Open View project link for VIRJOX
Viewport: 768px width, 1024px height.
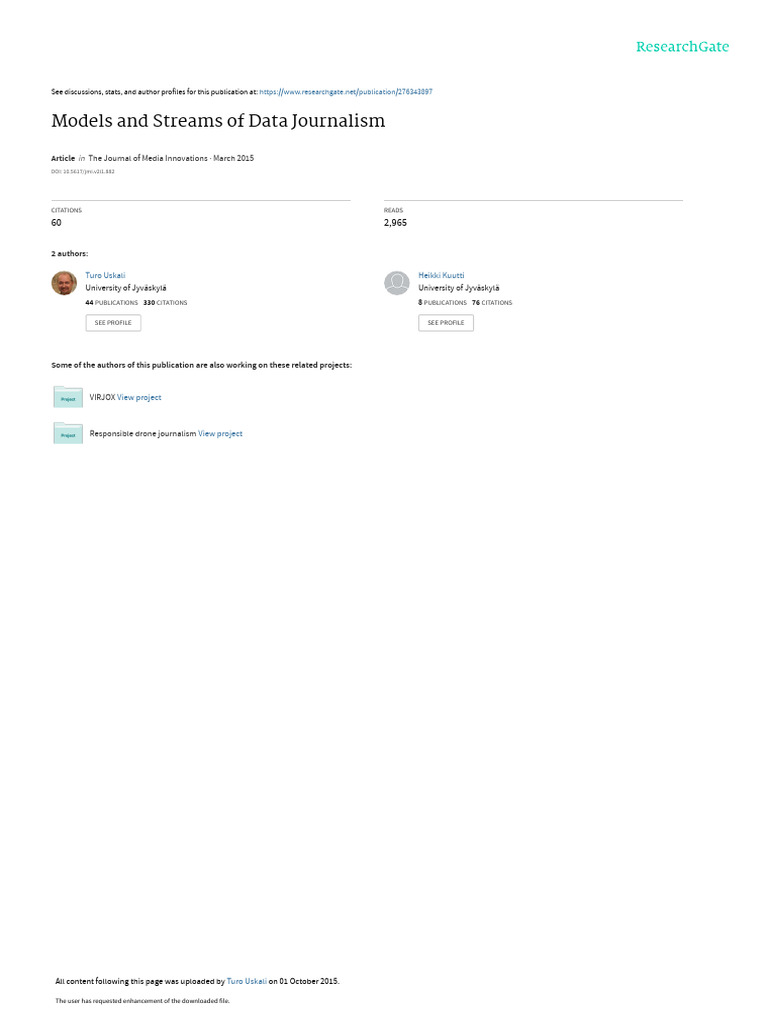coord(139,397)
